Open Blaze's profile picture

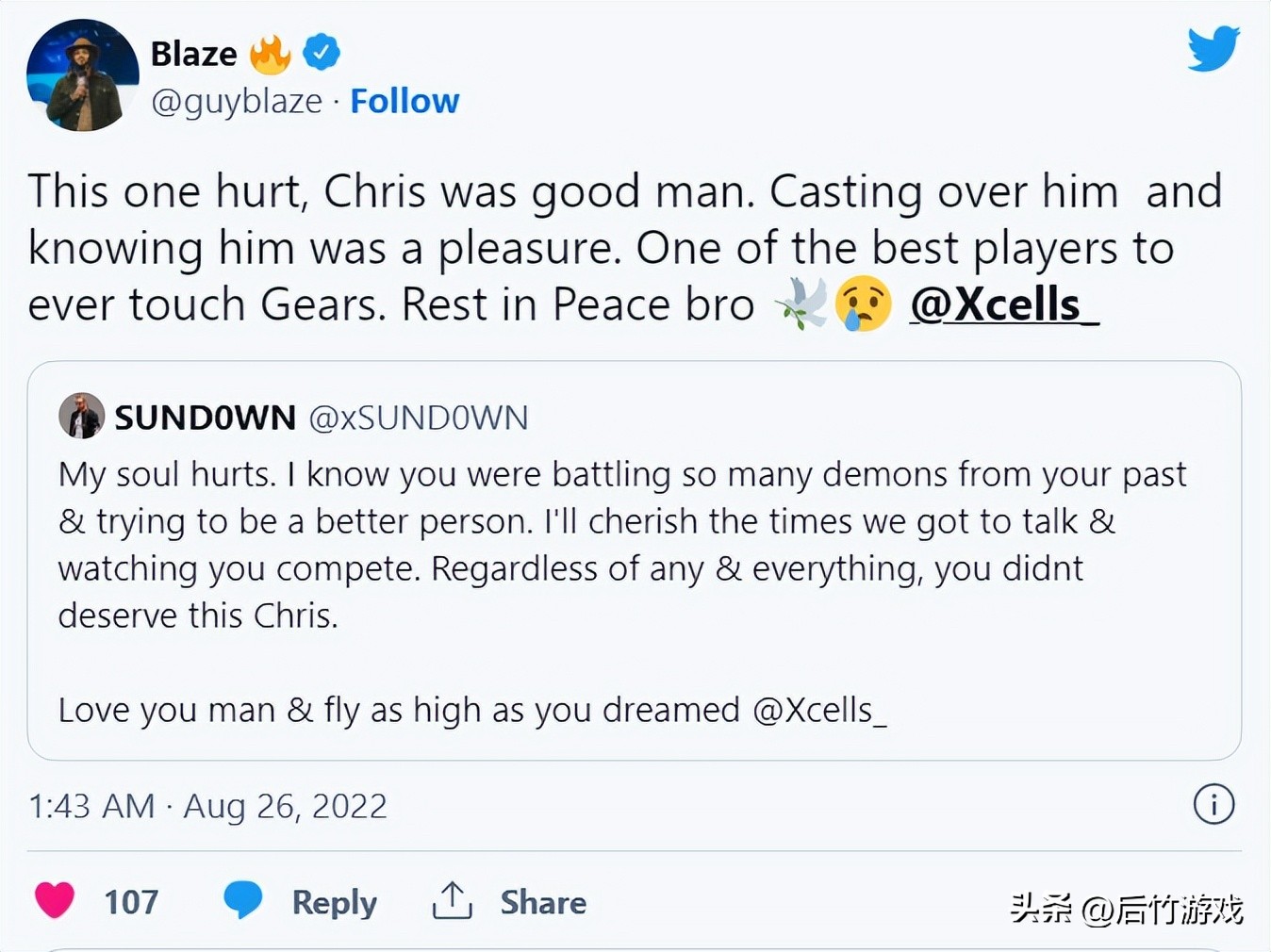[82, 74]
